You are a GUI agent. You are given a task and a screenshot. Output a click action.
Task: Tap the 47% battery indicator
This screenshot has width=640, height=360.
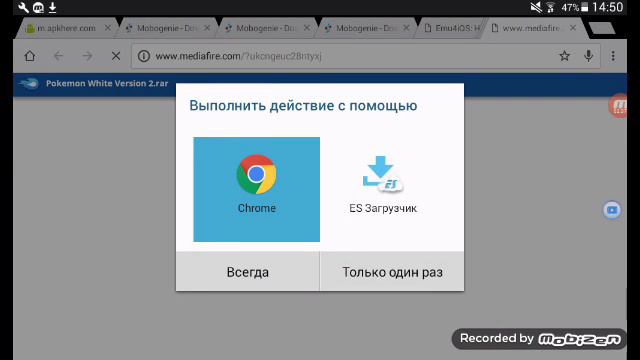click(575, 7)
